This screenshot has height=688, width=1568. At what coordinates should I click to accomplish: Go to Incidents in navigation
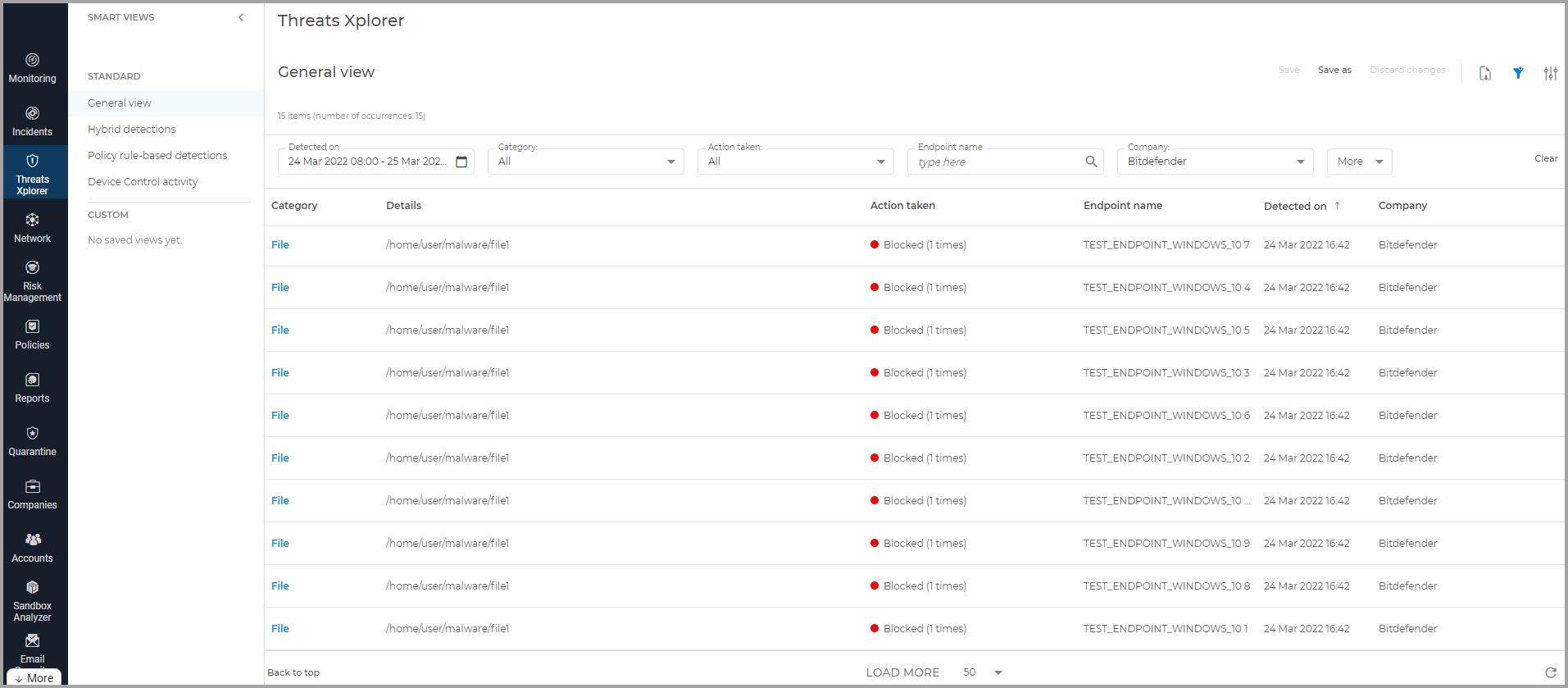[33, 121]
